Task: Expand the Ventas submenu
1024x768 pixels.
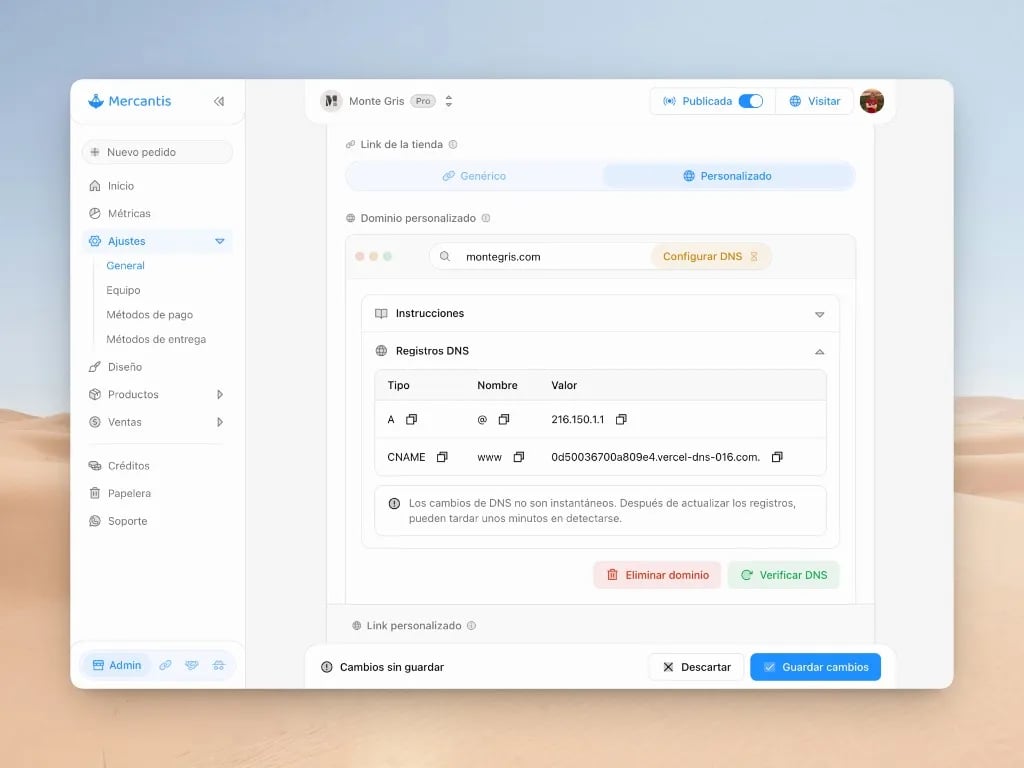Action: click(220, 422)
